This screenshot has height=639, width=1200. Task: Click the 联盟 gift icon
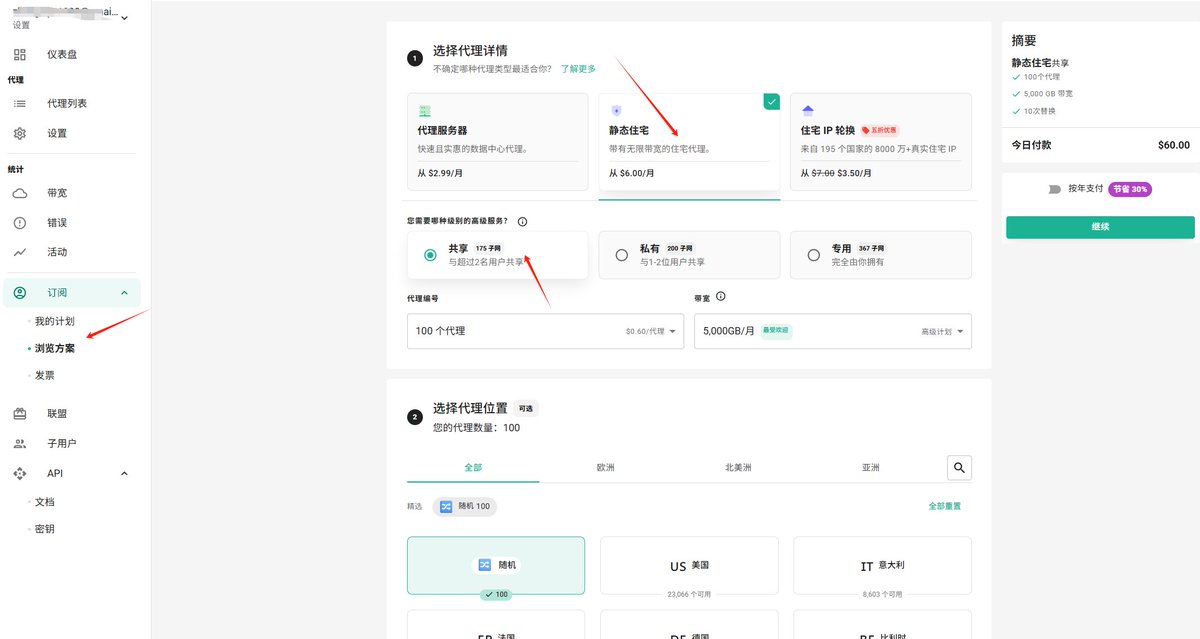pyautogui.click(x=20, y=413)
